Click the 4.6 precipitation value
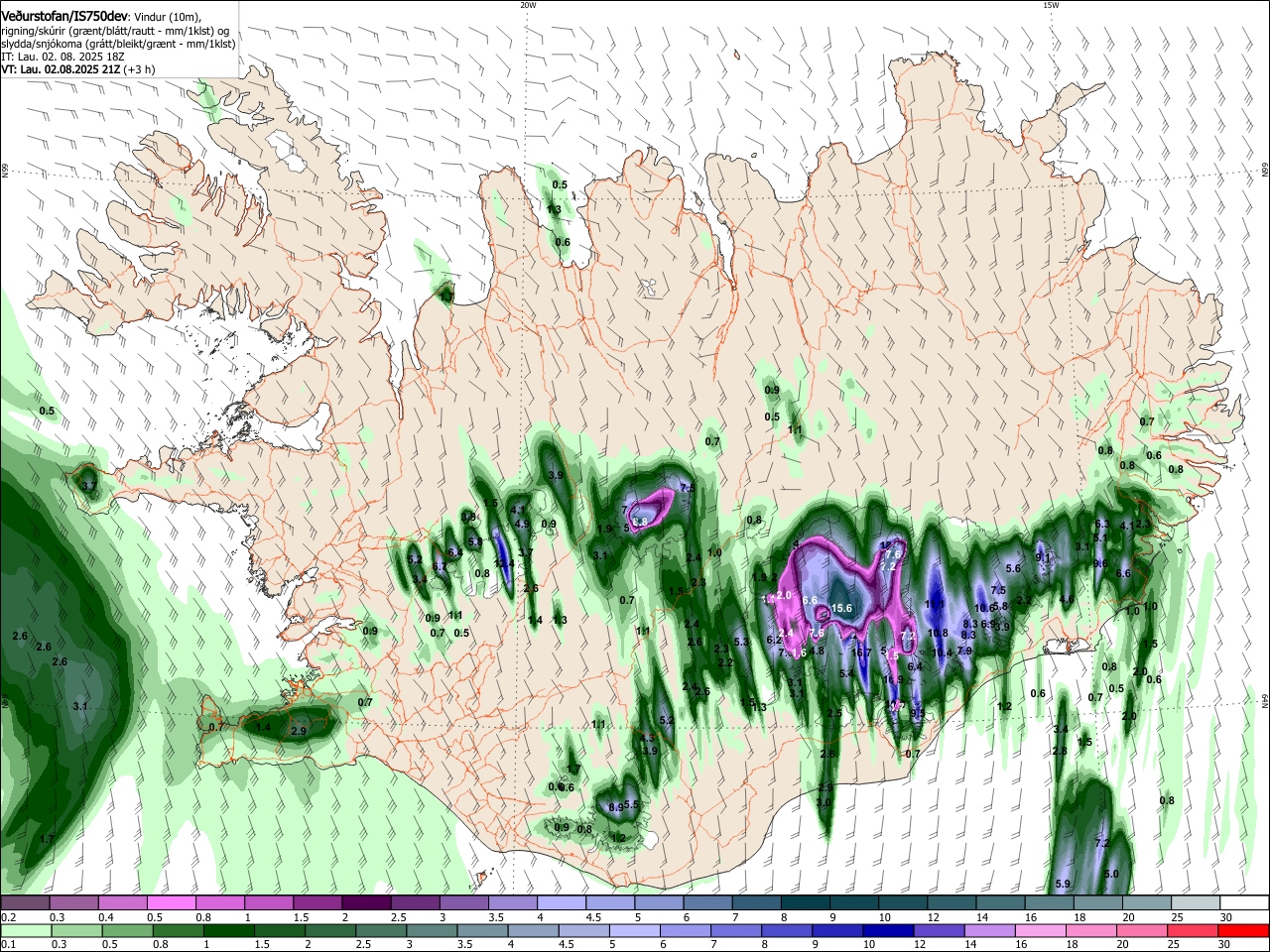The image size is (1270, 952). point(1067,599)
